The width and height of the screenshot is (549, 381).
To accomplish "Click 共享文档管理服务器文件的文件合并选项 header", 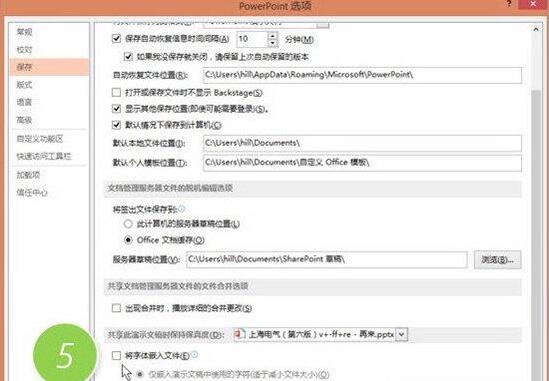I will [178, 286].
